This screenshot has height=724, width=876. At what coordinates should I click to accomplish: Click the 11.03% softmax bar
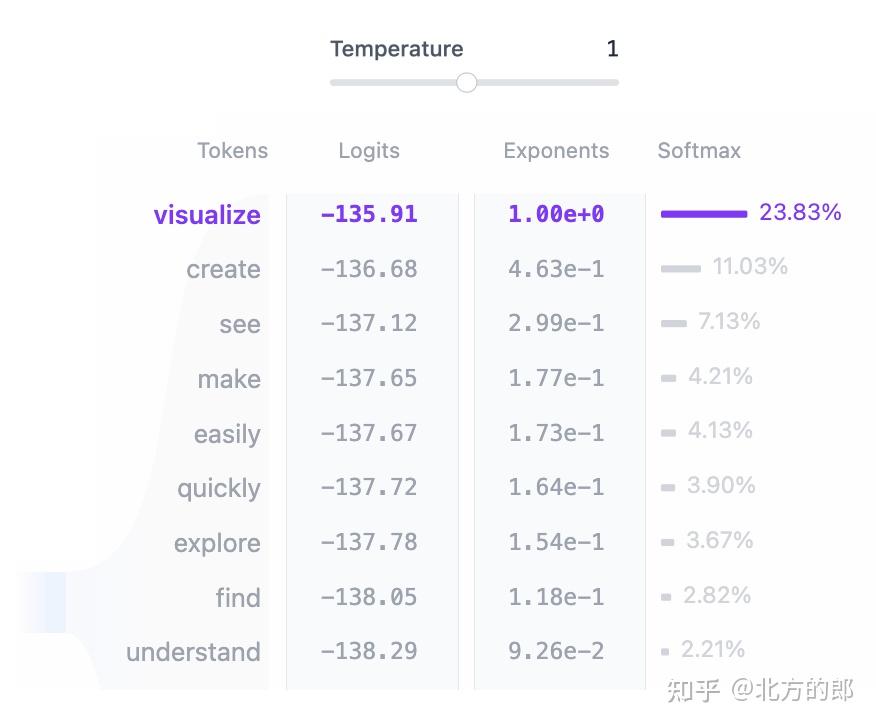[681, 269]
